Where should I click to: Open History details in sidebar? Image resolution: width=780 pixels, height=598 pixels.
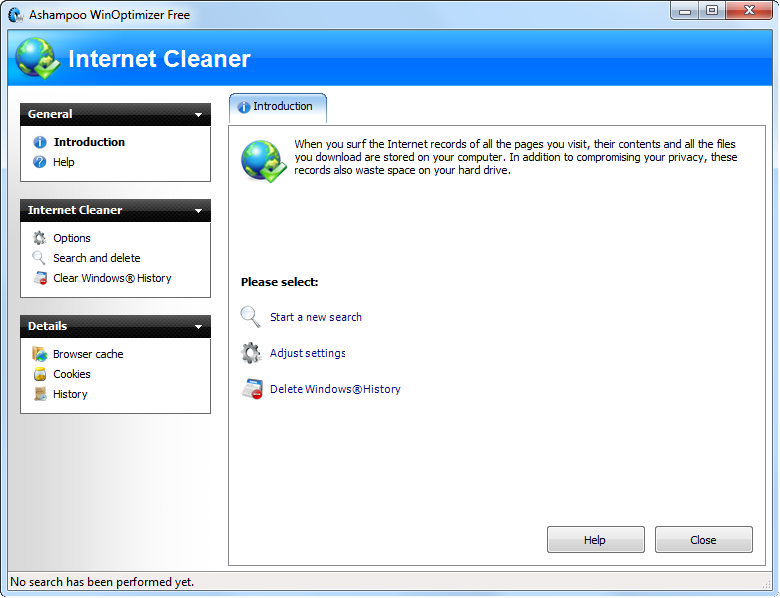[70, 394]
